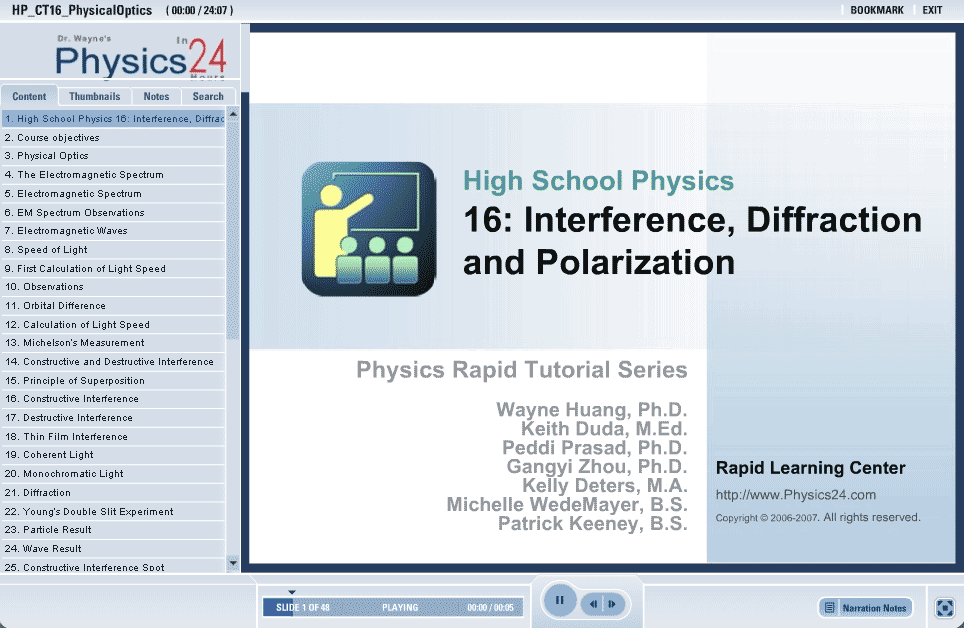Open the Search tab
Screen dimensions: 964x628
208,97
